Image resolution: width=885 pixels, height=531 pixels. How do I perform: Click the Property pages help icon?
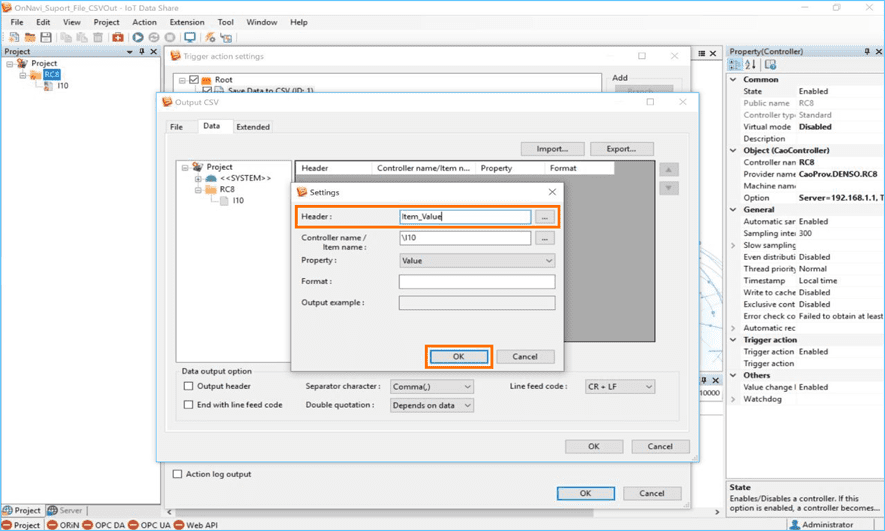point(770,64)
